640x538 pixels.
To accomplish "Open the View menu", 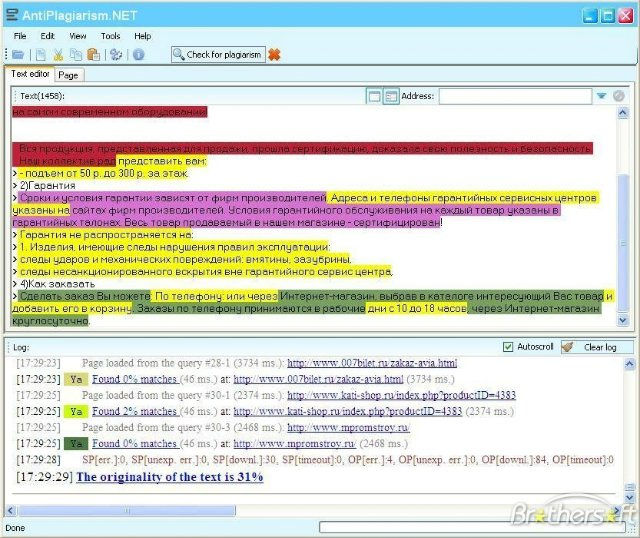I will coord(78,36).
